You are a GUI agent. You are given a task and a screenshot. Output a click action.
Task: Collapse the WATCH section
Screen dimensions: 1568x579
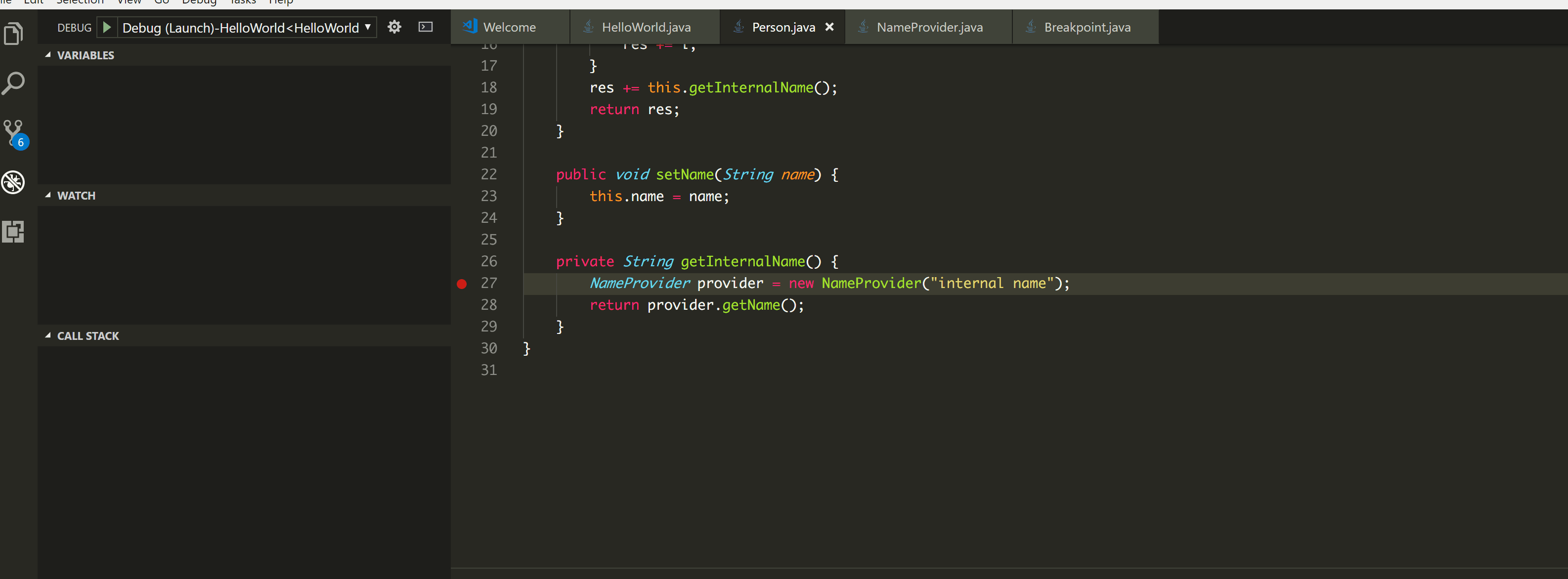(x=49, y=195)
